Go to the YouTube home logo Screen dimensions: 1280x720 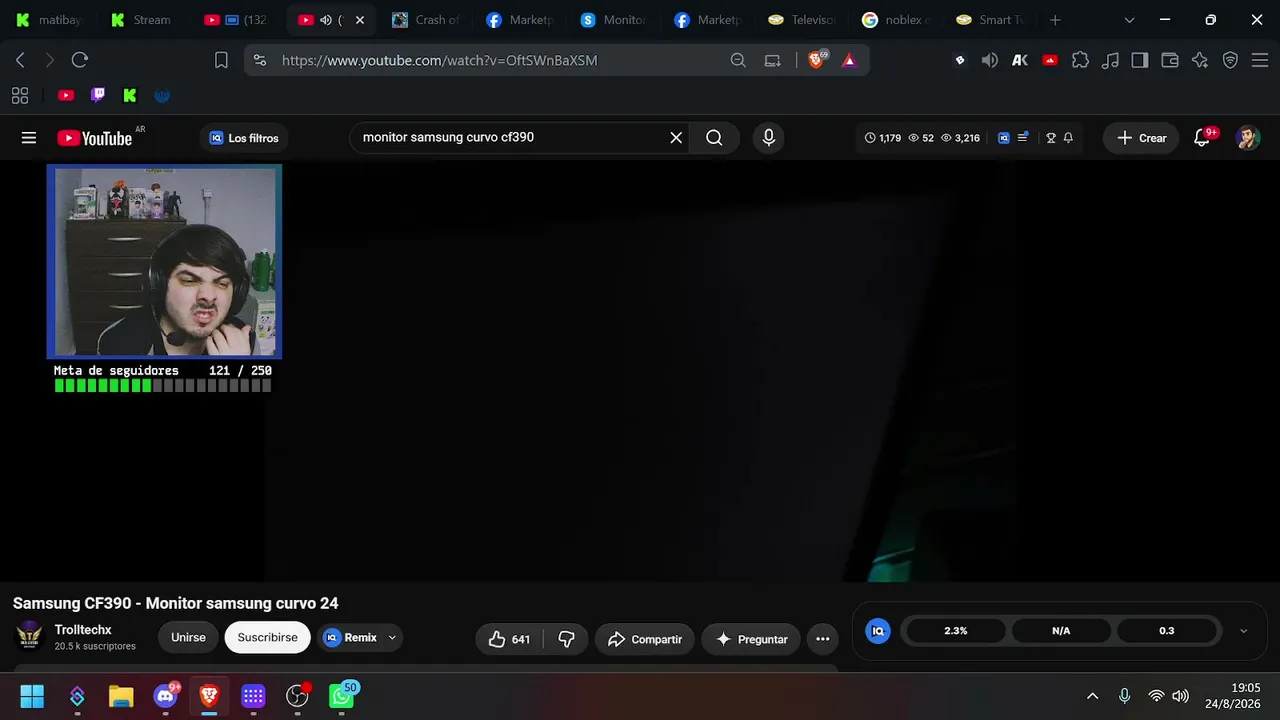[x=95, y=138]
